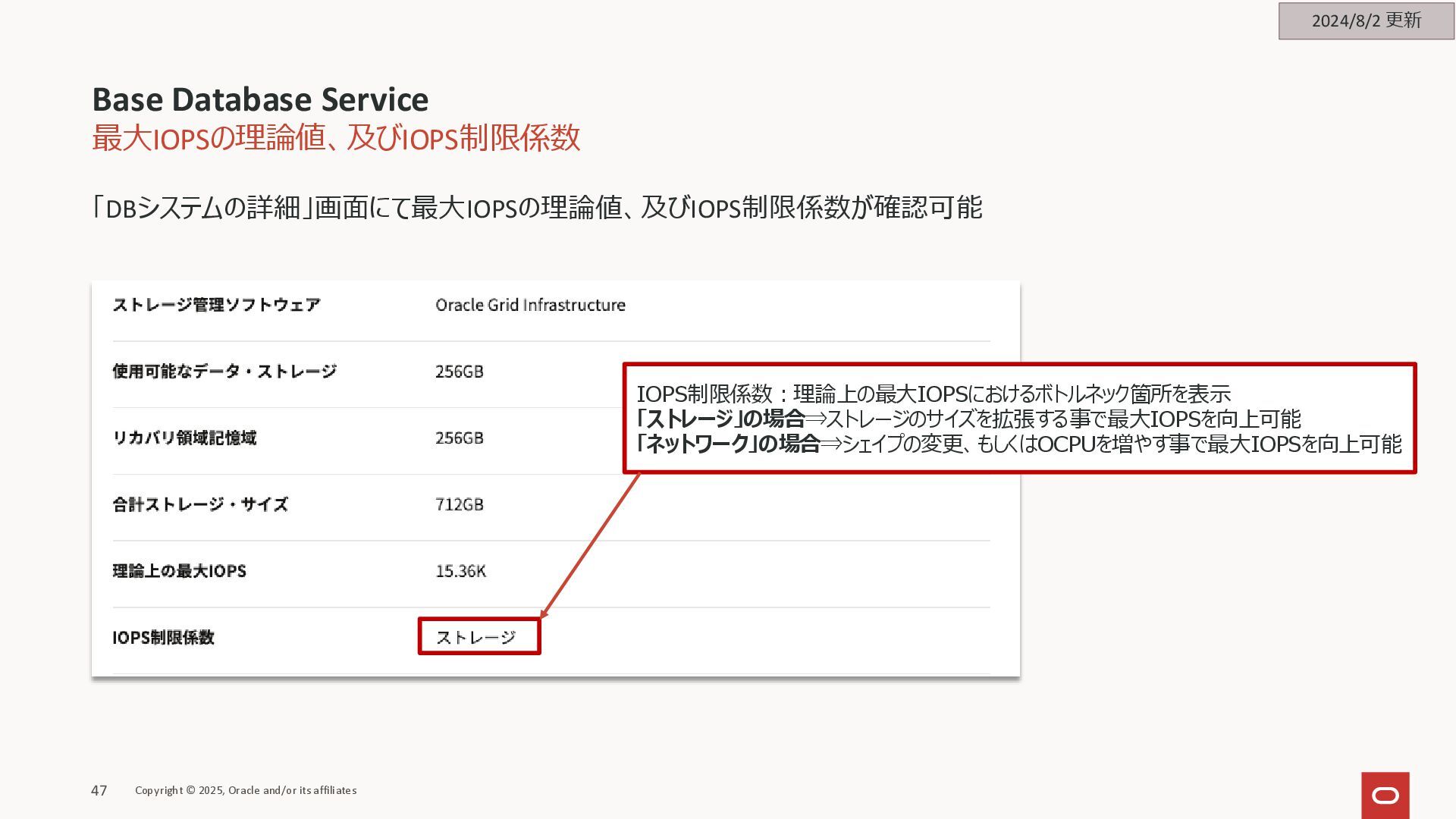
Task: Click the value 'Oracle Grid Infrastructure'
Action: [530, 305]
